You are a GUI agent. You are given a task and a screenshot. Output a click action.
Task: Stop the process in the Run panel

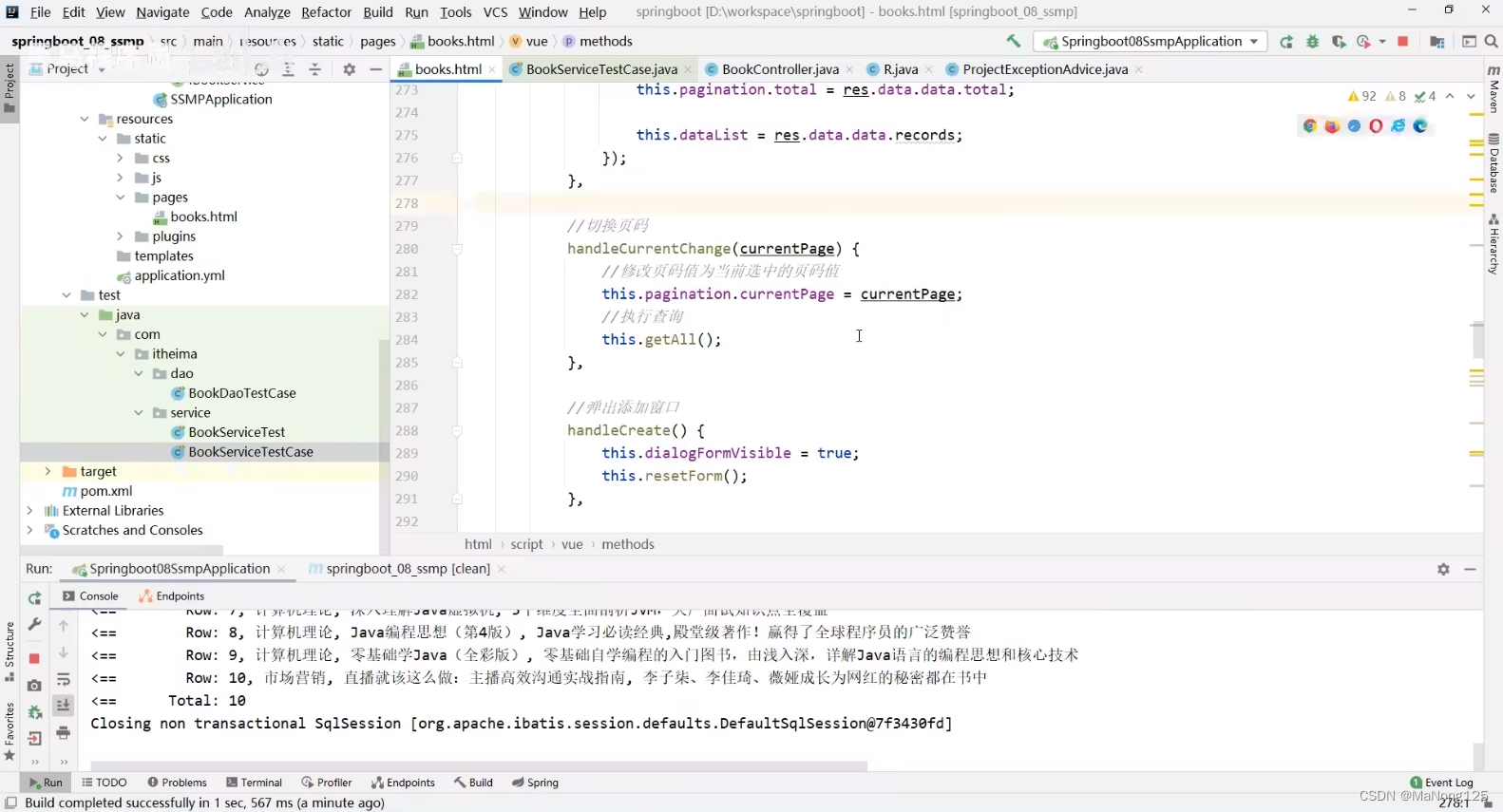[34, 658]
